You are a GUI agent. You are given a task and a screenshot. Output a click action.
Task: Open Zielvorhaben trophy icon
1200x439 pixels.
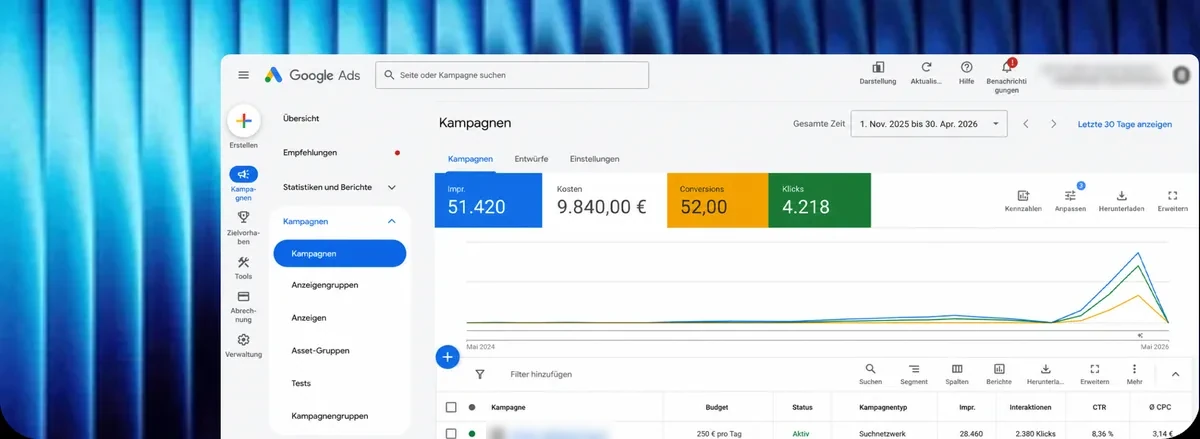tap(243, 216)
